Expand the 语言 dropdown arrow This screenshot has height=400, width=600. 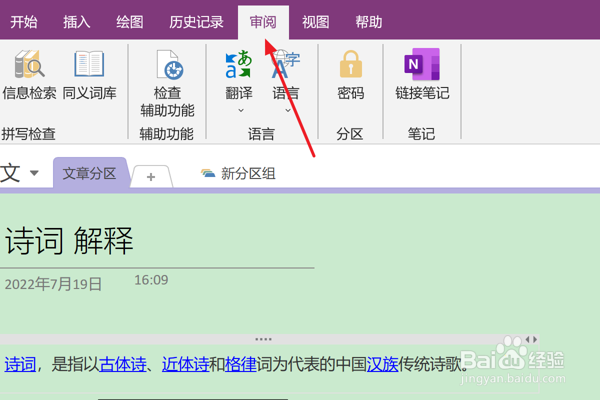point(288,111)
